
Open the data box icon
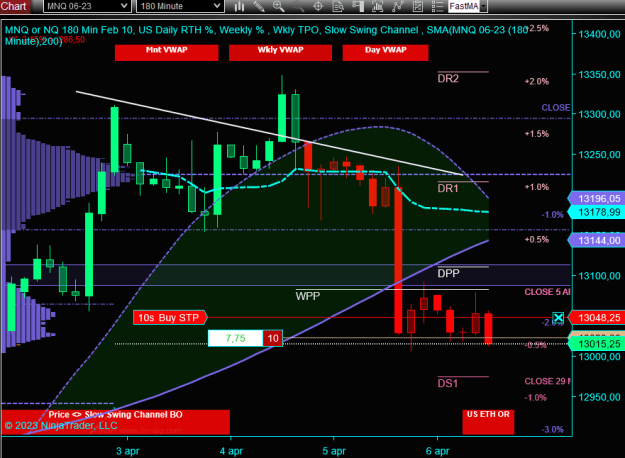tap(338, 6)
